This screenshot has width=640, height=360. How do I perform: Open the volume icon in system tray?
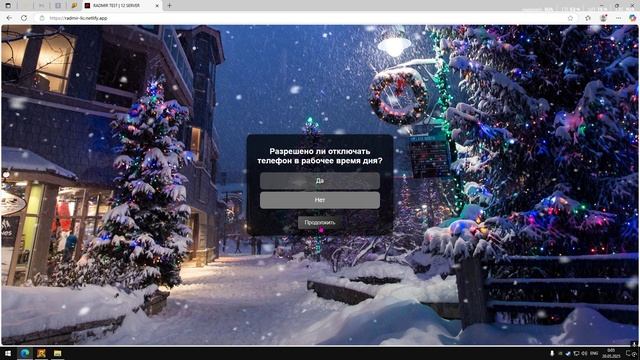(584, 353)
